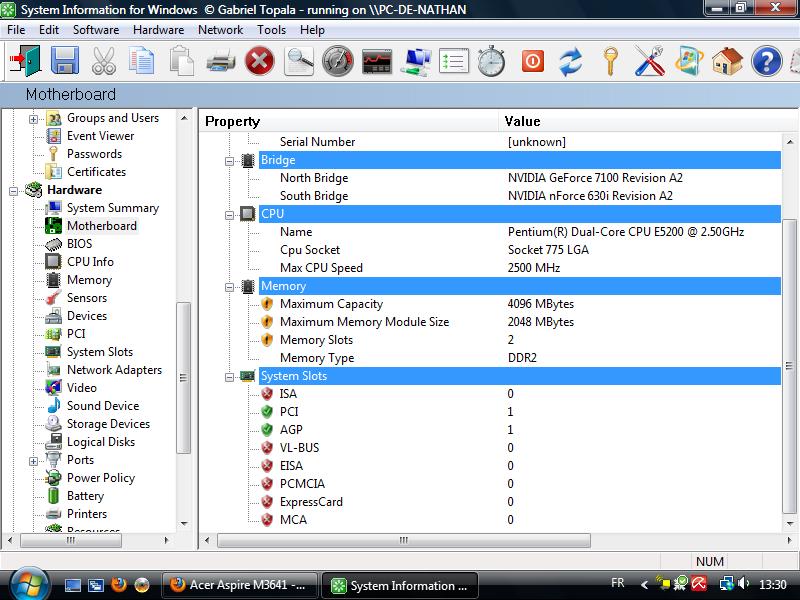The image size is (800, 600).
Task: Open the Software menu
Action: tap(96, 30)
